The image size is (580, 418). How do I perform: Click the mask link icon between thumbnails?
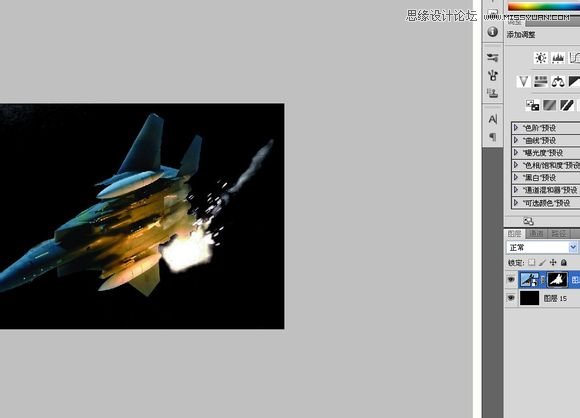[543, 280]
